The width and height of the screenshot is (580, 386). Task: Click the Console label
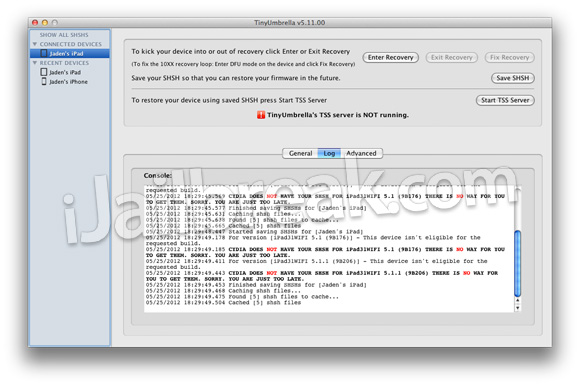158,176
